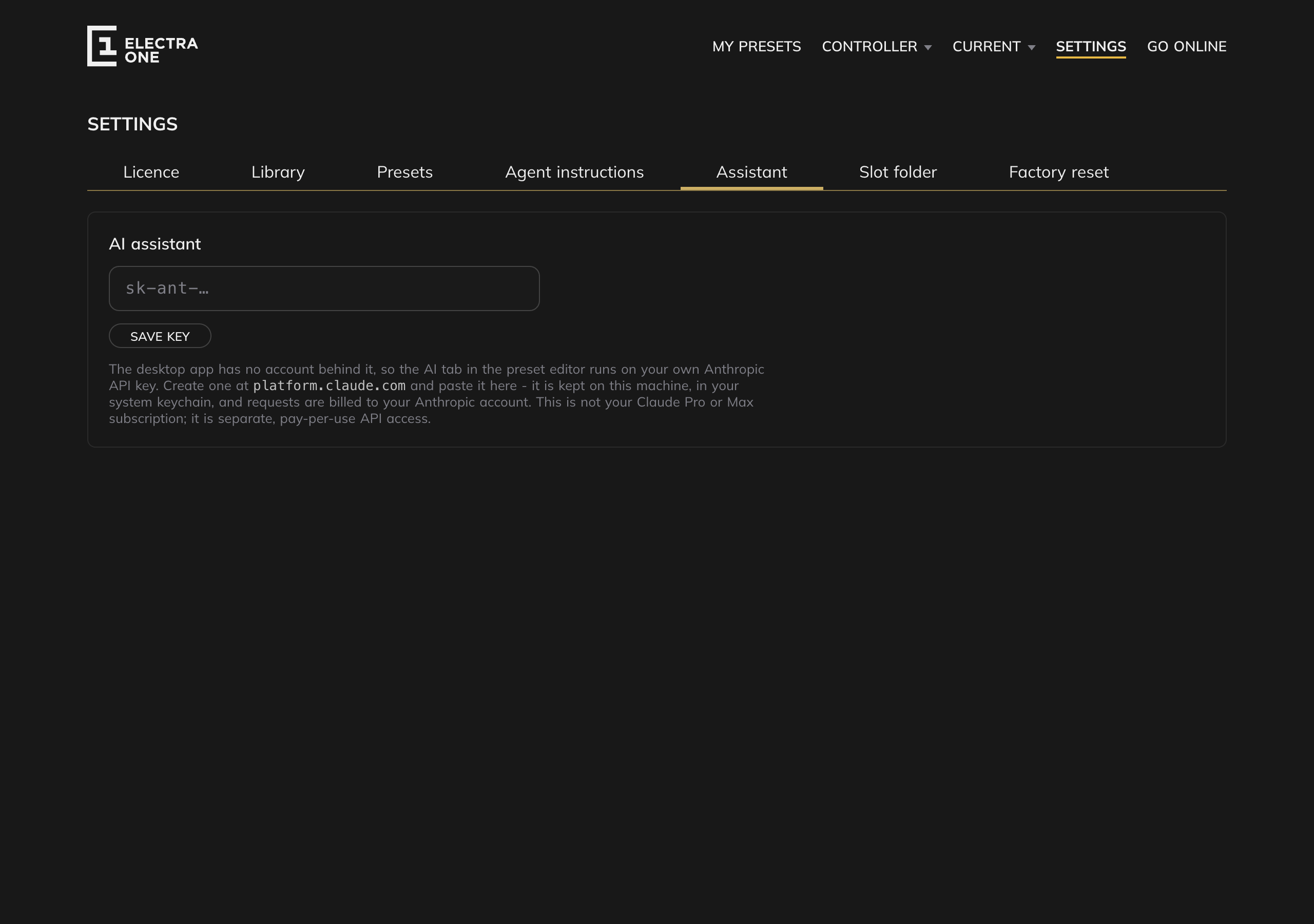Switch to the Library tab
1314x924 pixels.
tap(278, 172)
